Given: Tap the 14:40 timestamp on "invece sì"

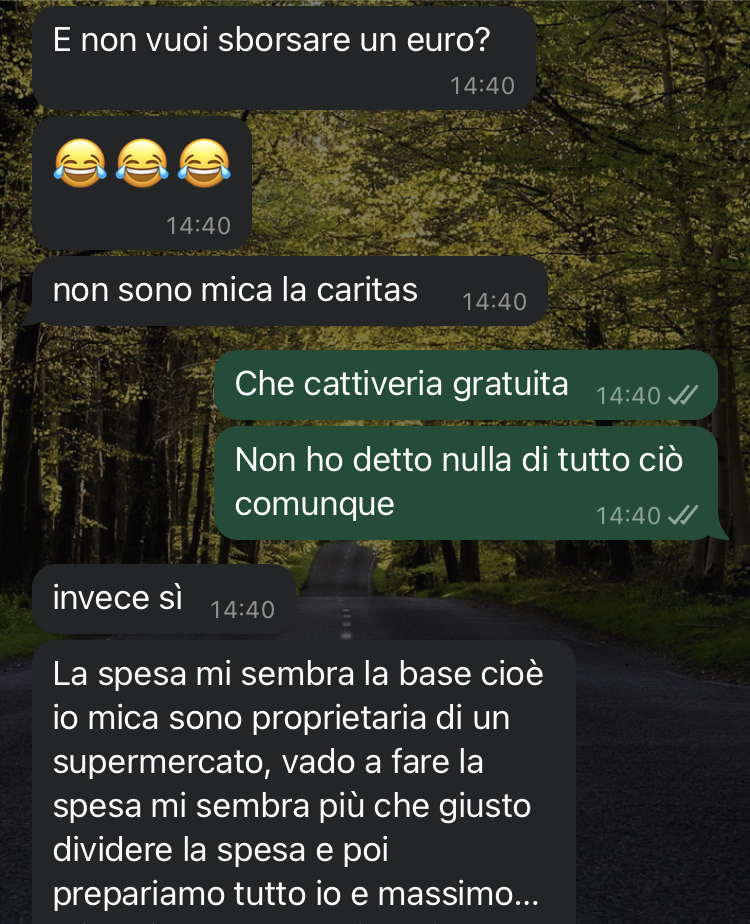Looking at the screenshot, I should [242, 610].
